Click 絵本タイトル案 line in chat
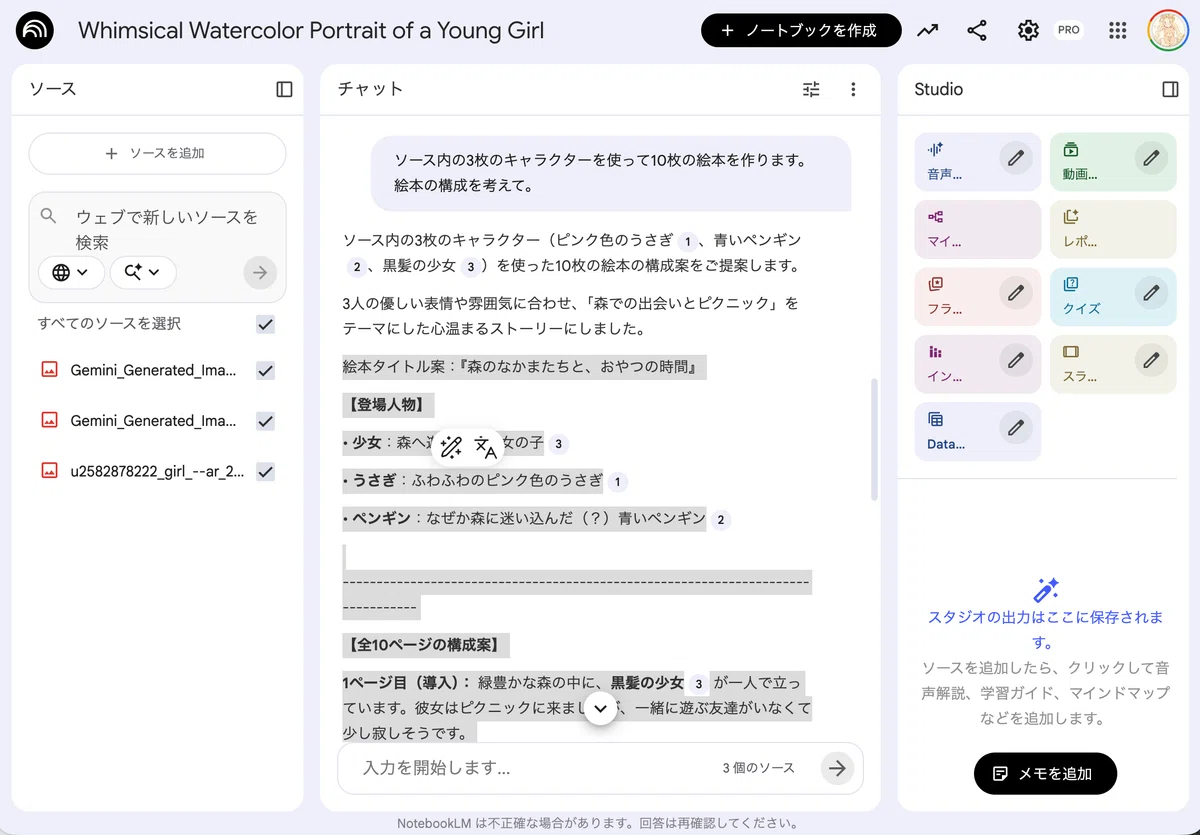Screen dimensions: 1200x835 click(524, 367)
